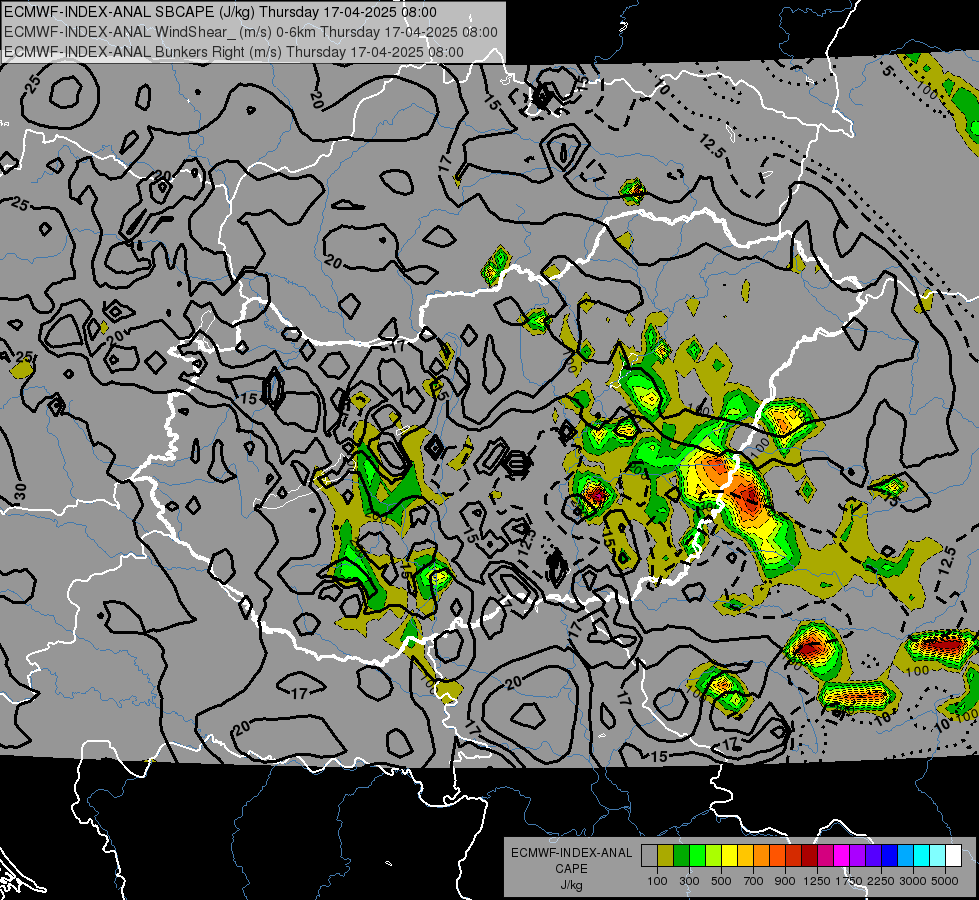Select the sky blue legend swatch

pyautogui.click(x=905, y=855)
